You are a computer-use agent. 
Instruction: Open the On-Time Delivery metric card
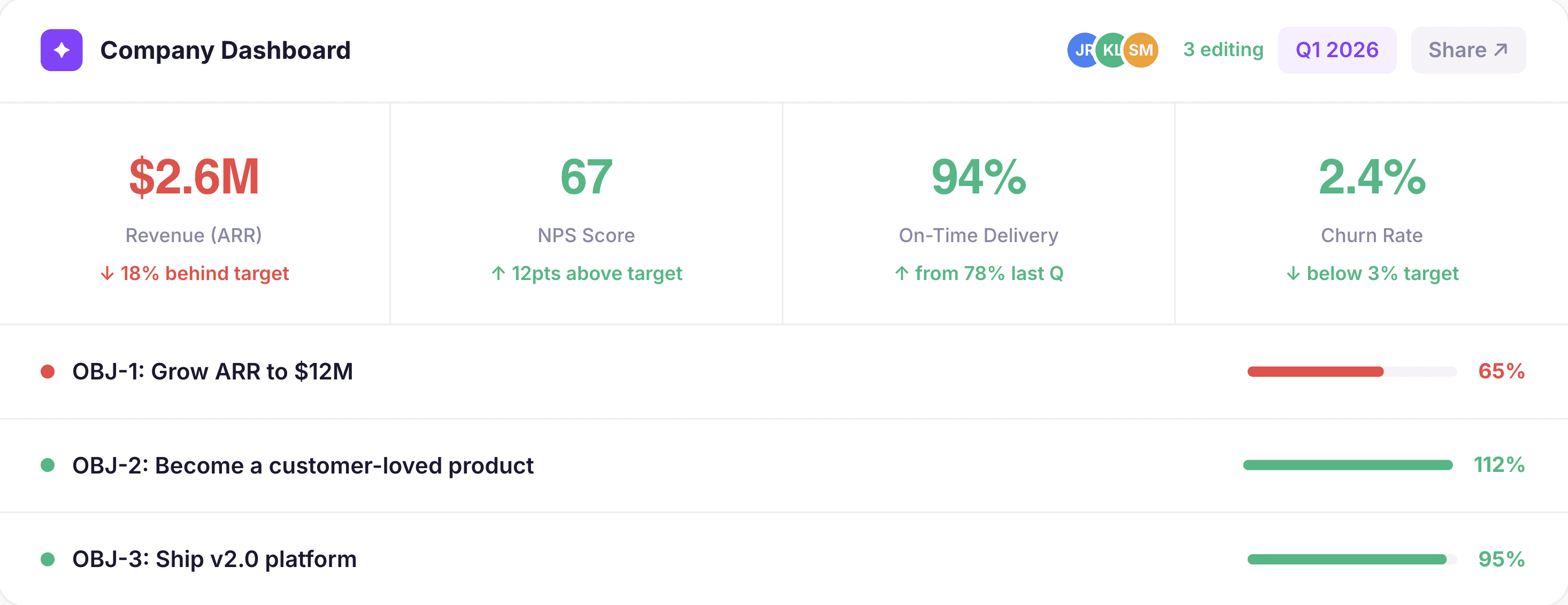click(x=978, y=213)
